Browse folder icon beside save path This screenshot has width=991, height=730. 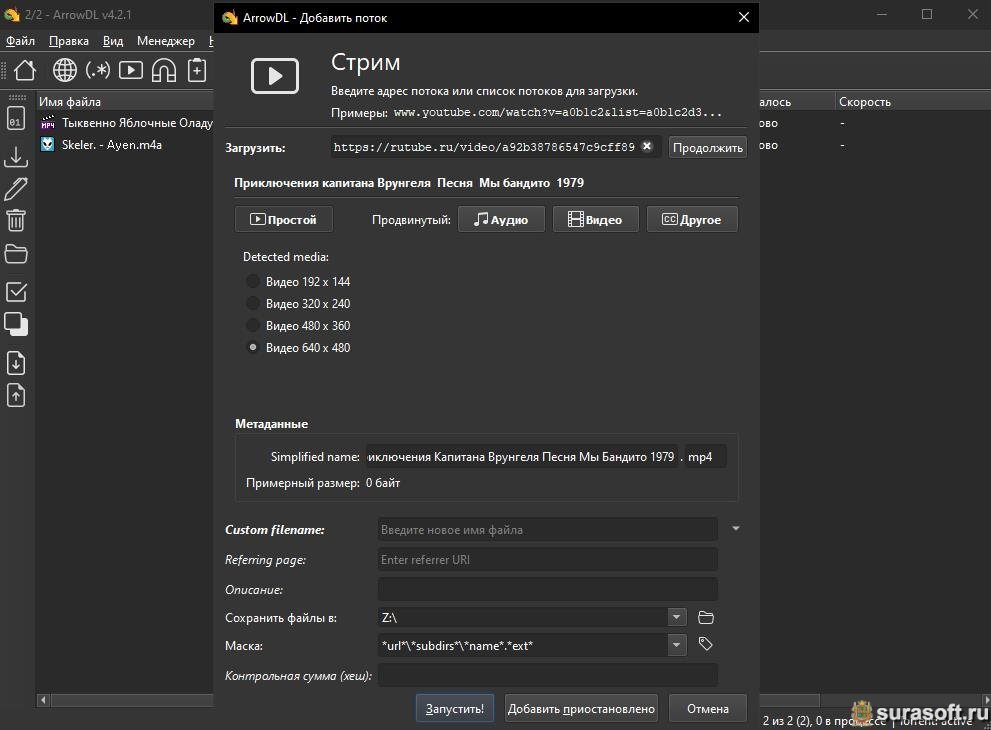pos(706,617)
